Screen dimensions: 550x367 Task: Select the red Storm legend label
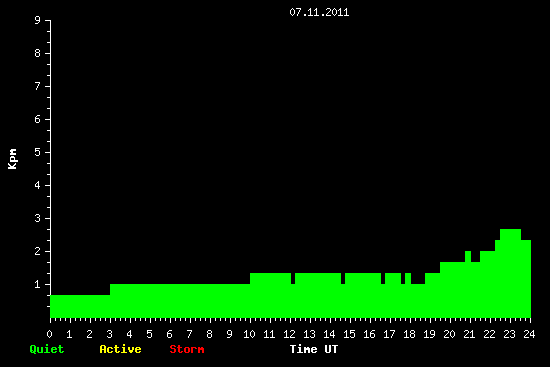click(x=187, y=349)
